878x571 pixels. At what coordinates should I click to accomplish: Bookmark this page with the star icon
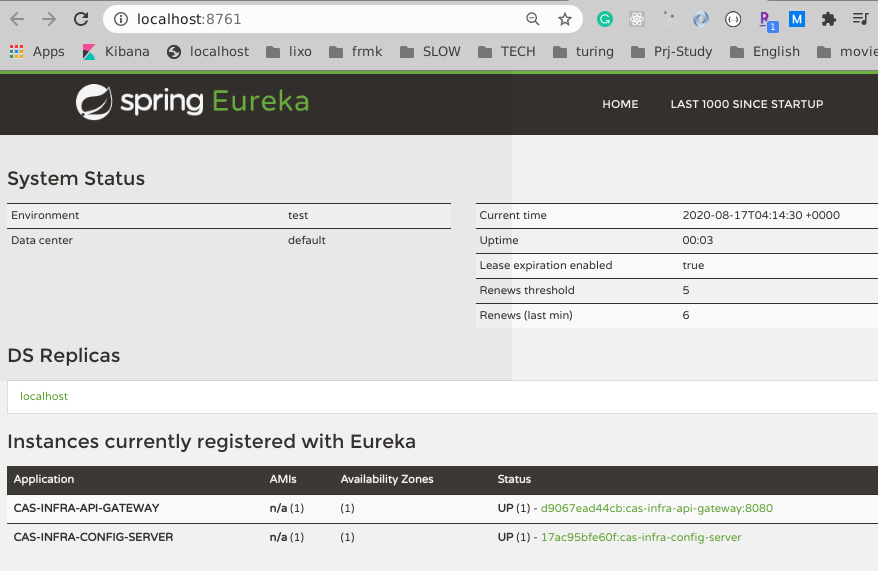565,20
